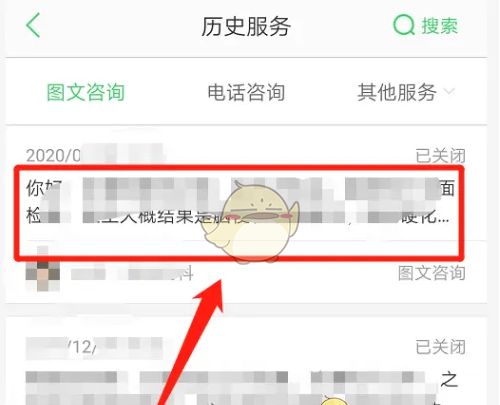Tap the small duck icon at bottom

point(335,400)
